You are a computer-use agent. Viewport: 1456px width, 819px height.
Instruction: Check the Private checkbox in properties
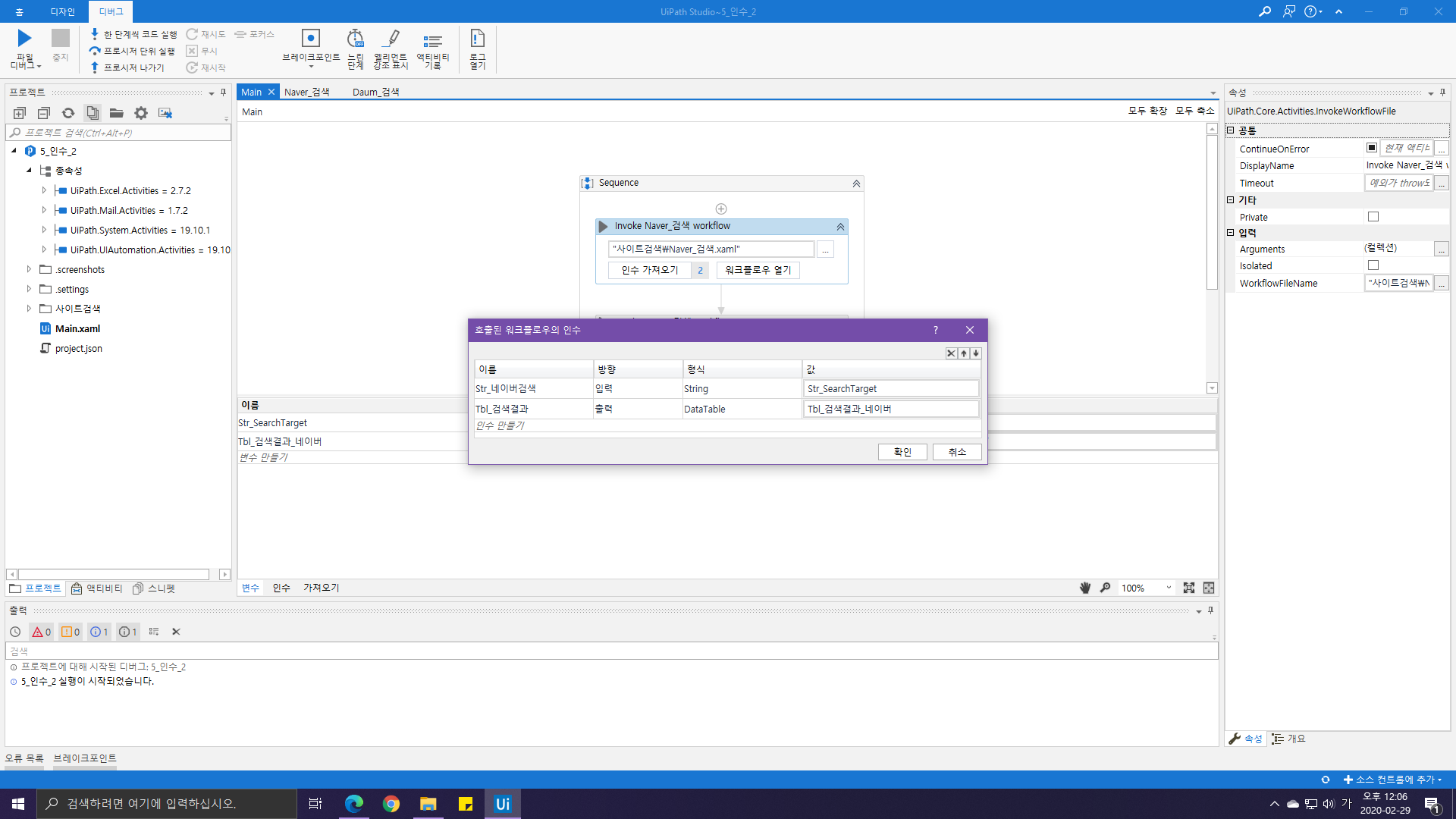click(x=1373, y=217)
